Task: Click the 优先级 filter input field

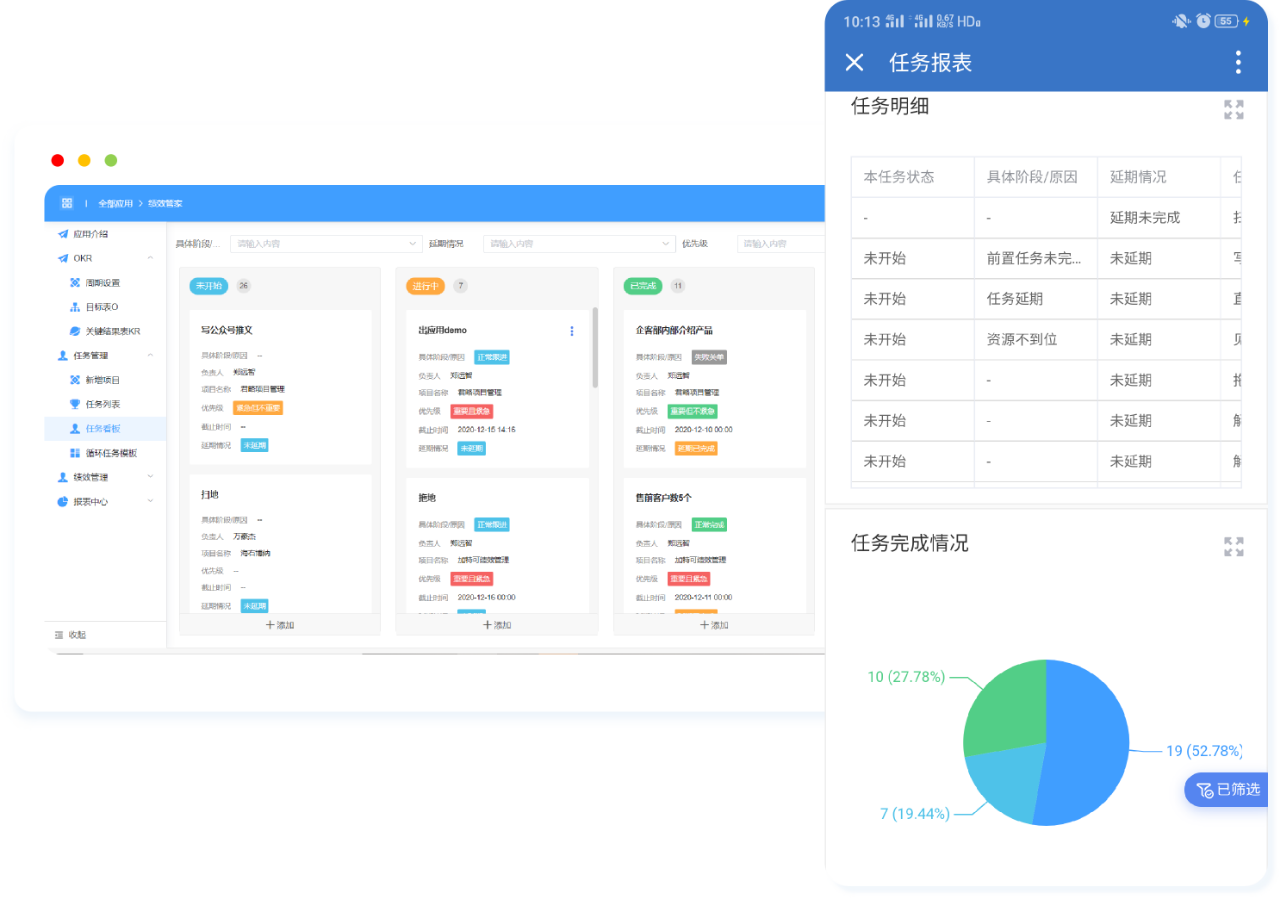Action: point(781,243)
